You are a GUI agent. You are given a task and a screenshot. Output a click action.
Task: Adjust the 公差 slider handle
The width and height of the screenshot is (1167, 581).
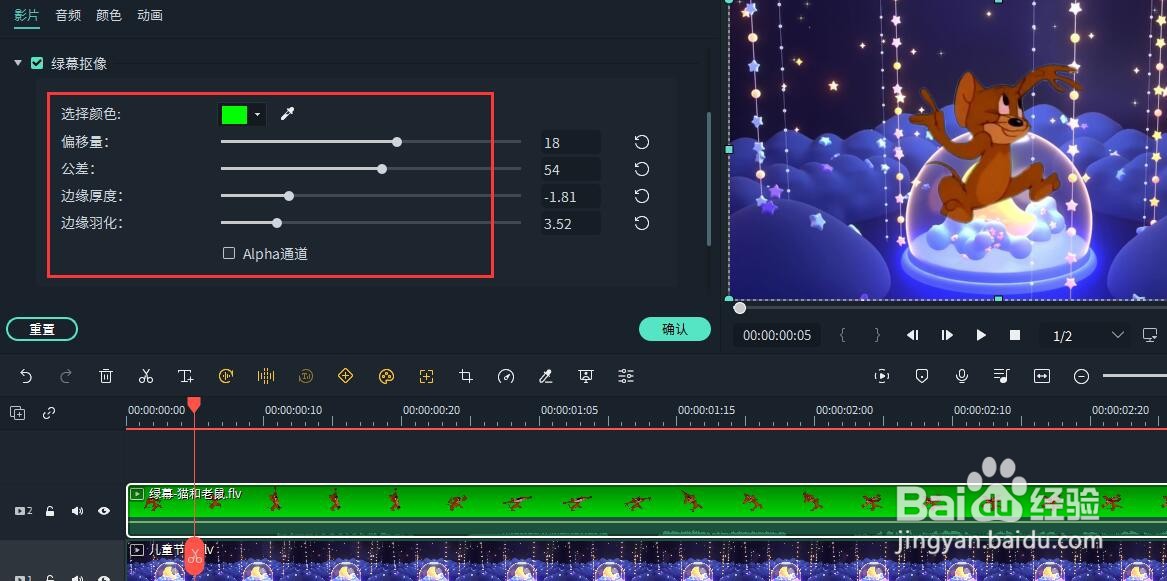(382, 169)
